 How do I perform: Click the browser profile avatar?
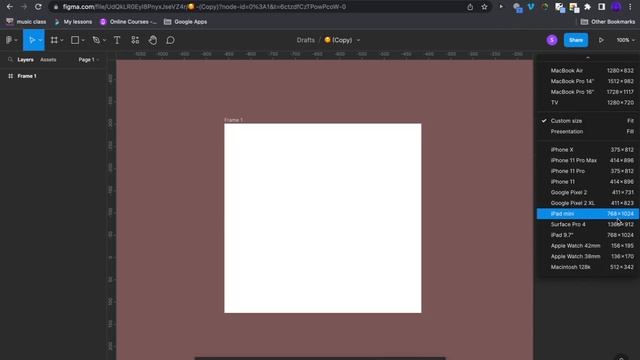(616, 7)
